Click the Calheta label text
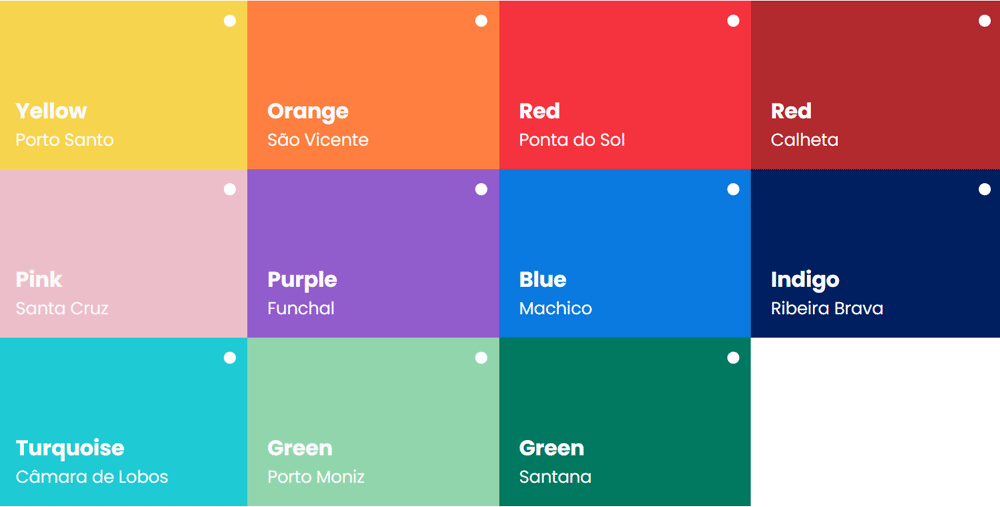This screenshot has width=1000, height=507. point(804,140)
